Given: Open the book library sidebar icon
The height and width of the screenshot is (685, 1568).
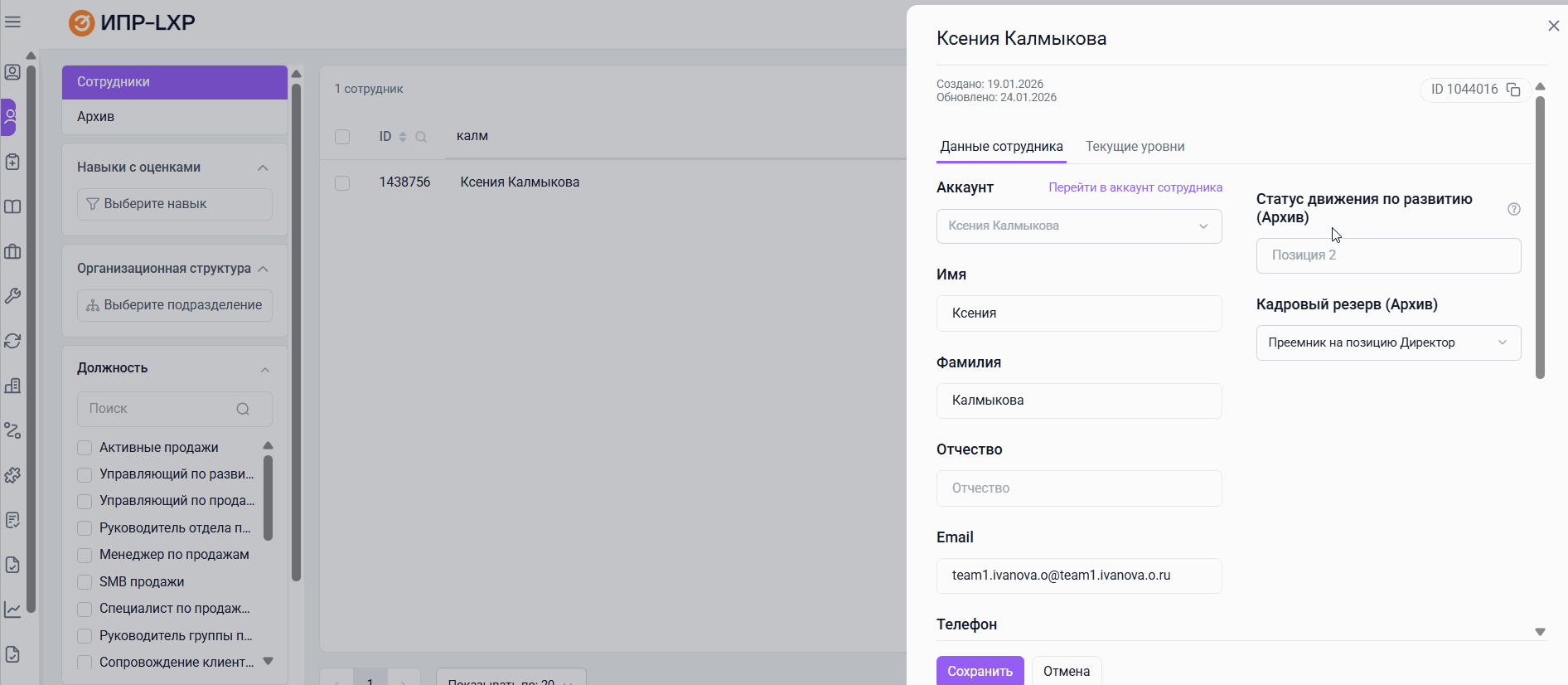Looking at the screenshot, I should (12, 206).
